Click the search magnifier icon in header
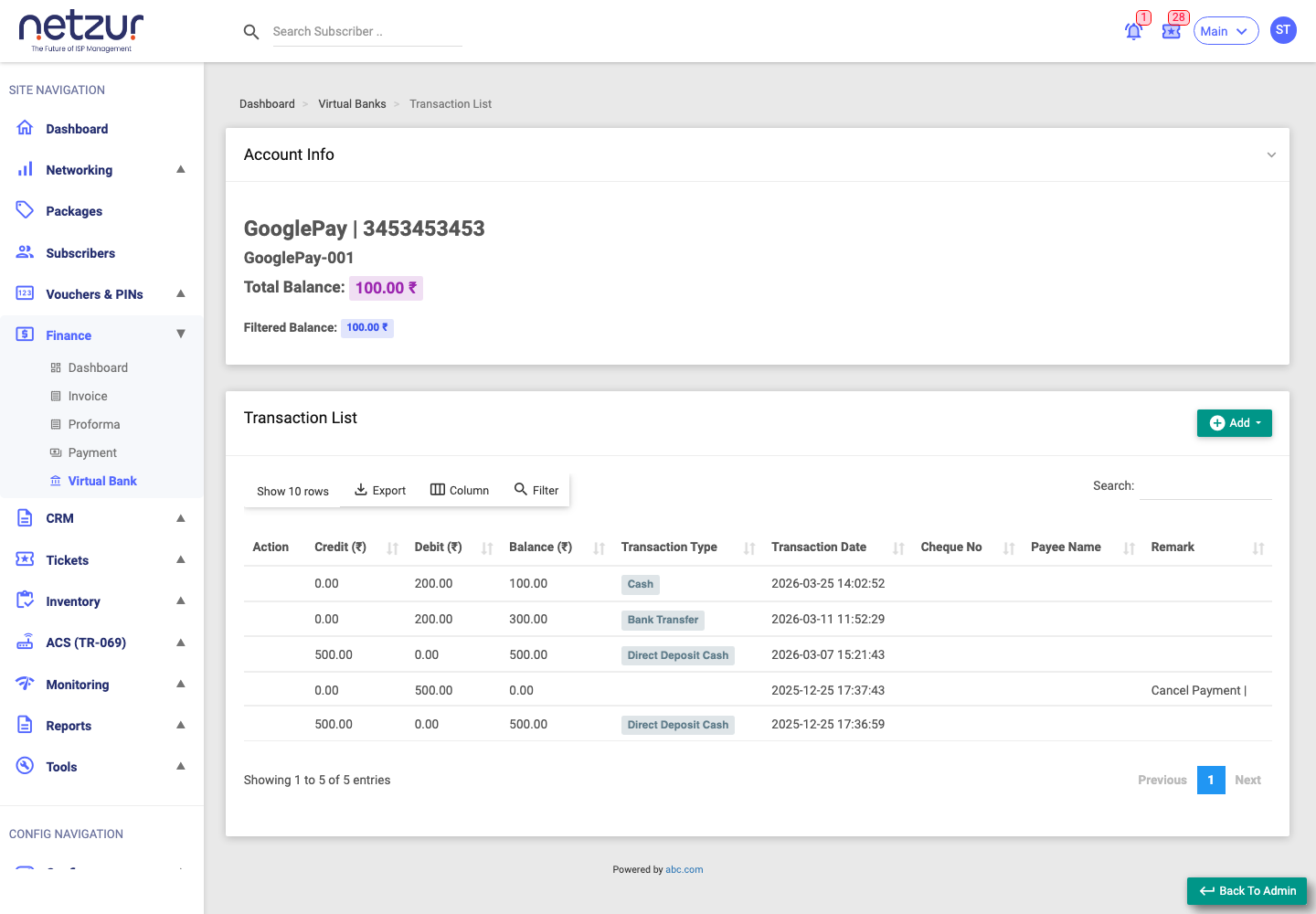 (251, 32)
